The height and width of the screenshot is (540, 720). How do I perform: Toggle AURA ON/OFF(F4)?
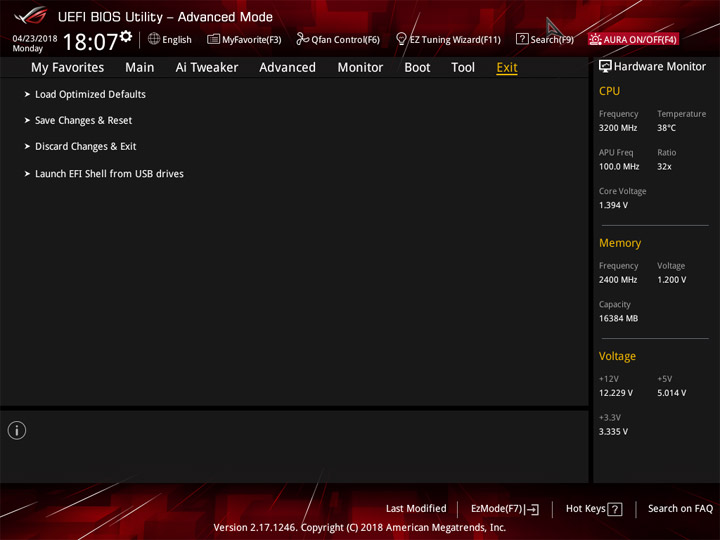633,39
